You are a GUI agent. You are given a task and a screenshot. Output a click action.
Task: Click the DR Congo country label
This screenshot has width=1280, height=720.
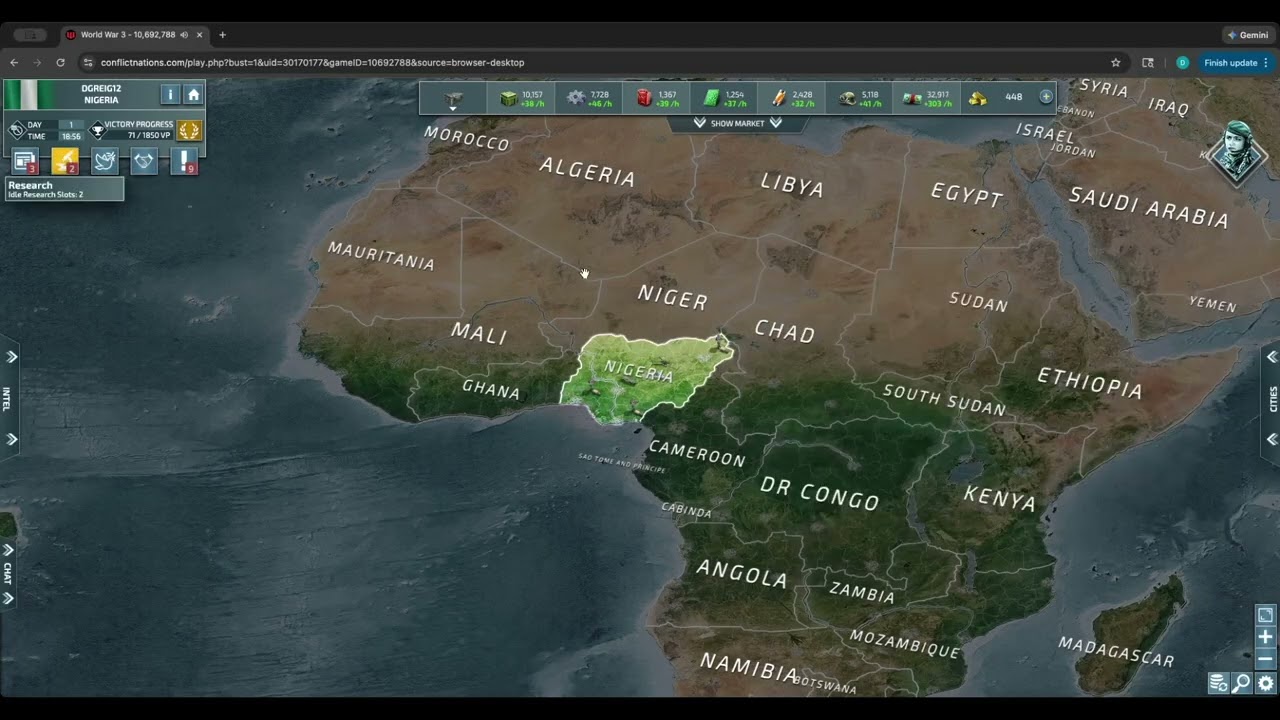point(820,493)
